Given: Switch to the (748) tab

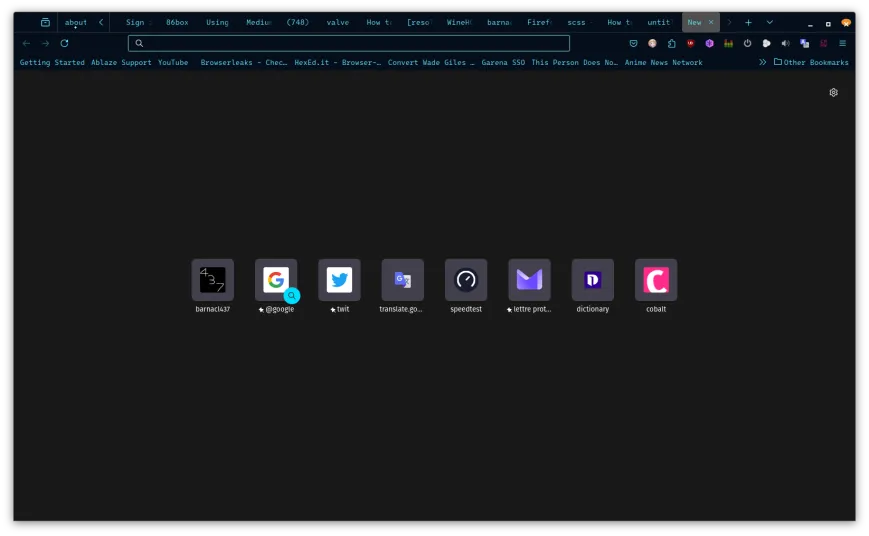Looking at the screenshot, I should coord(298,23).
